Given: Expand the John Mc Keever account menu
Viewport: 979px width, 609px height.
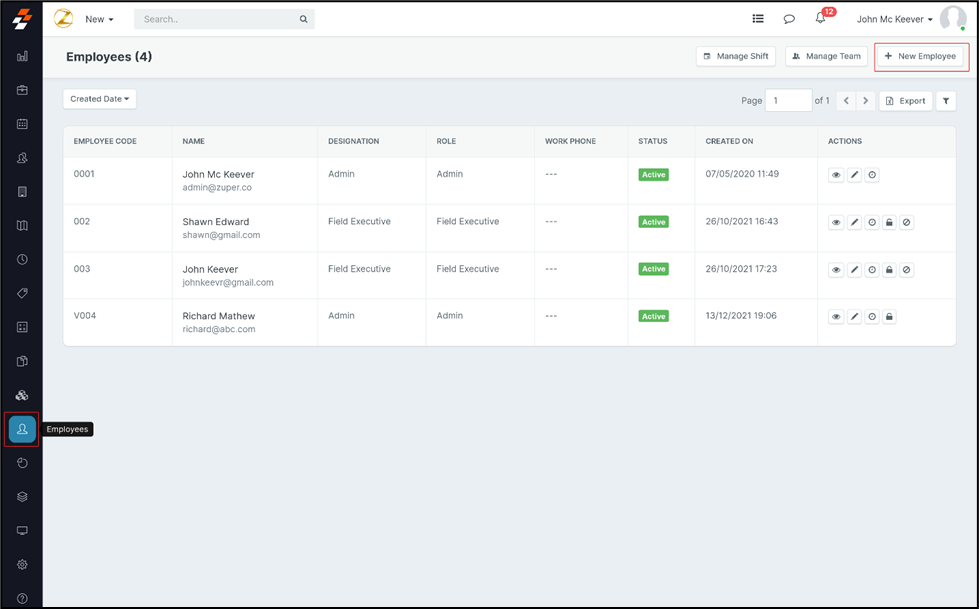Looking at the screenshot, I should (895, 19).
